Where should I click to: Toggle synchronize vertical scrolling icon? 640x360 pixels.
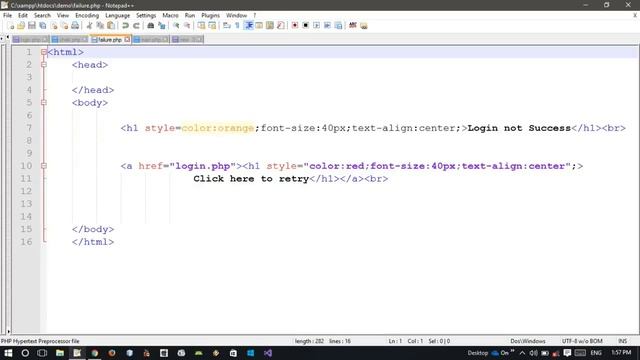point(201,26)
